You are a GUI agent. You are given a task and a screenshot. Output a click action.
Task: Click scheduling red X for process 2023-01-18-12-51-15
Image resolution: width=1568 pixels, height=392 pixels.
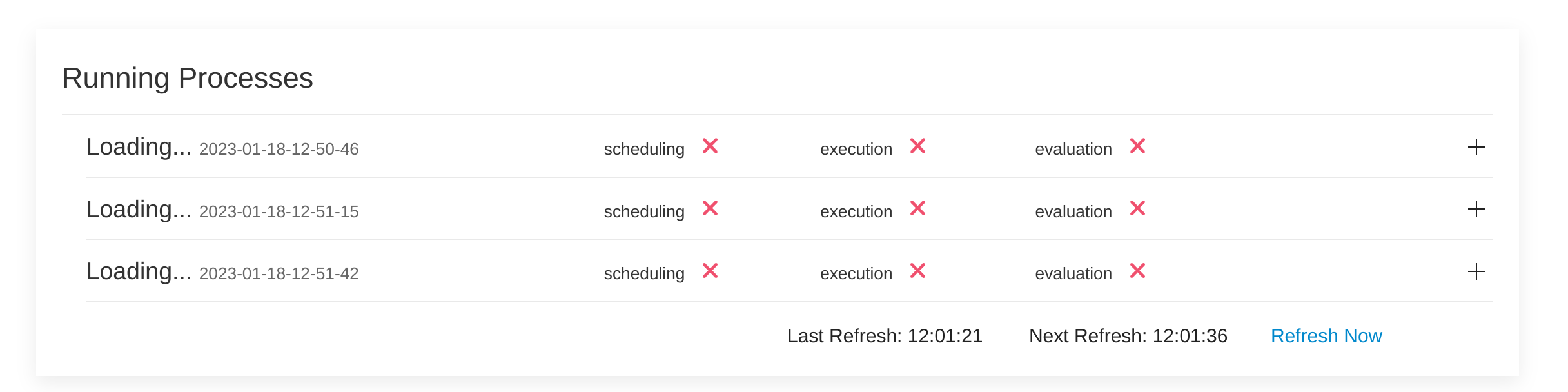[710, 208]
